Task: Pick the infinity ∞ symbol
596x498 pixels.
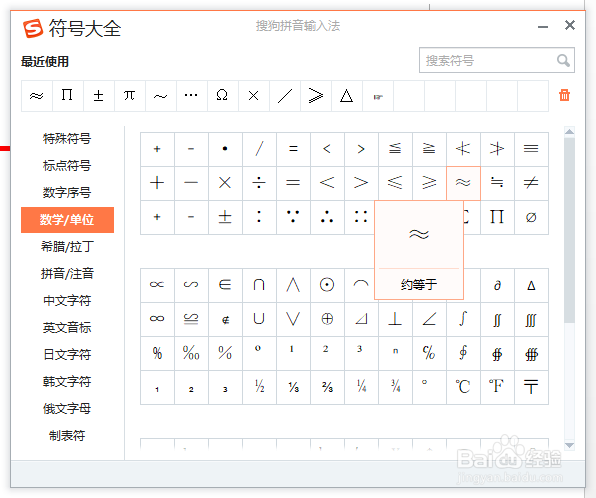Action: pos(157,319)
